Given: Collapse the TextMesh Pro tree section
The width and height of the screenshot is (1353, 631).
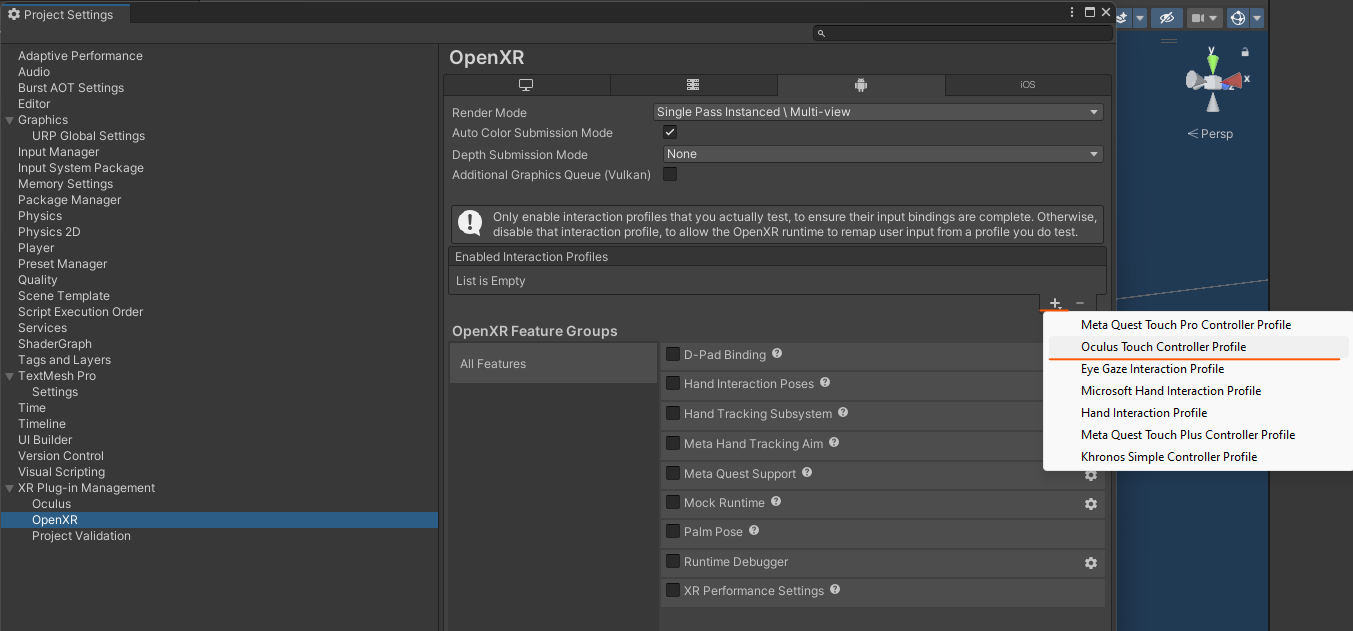Looking at the screenshot, I should [x=10, y=376].
